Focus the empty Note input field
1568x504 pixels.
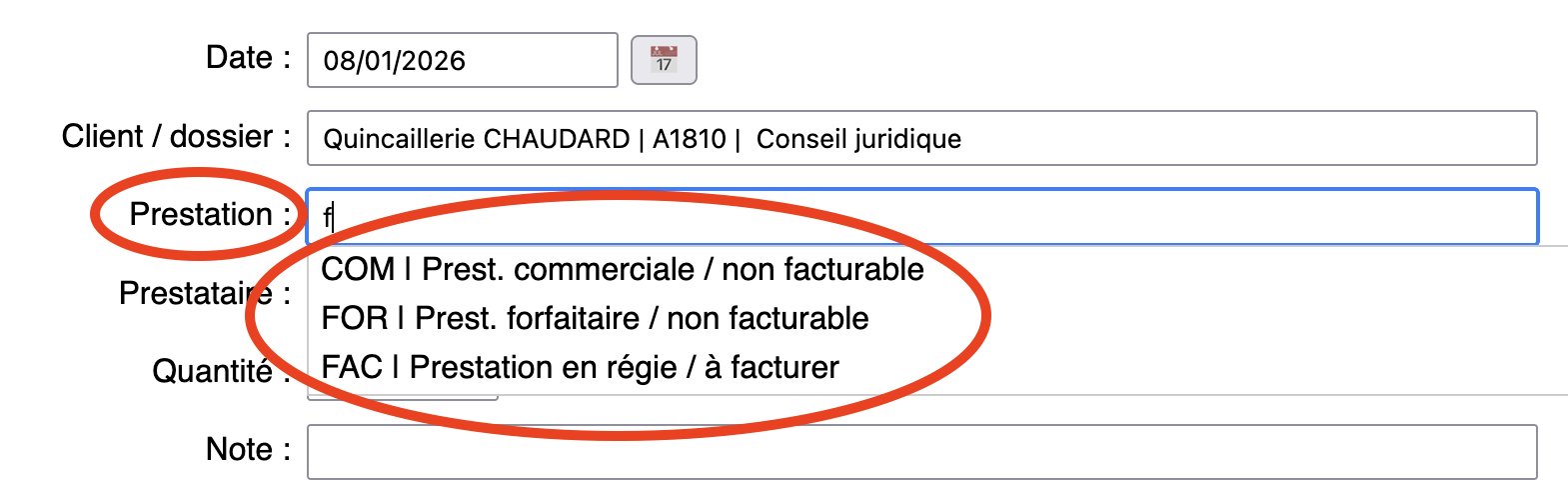919,452
